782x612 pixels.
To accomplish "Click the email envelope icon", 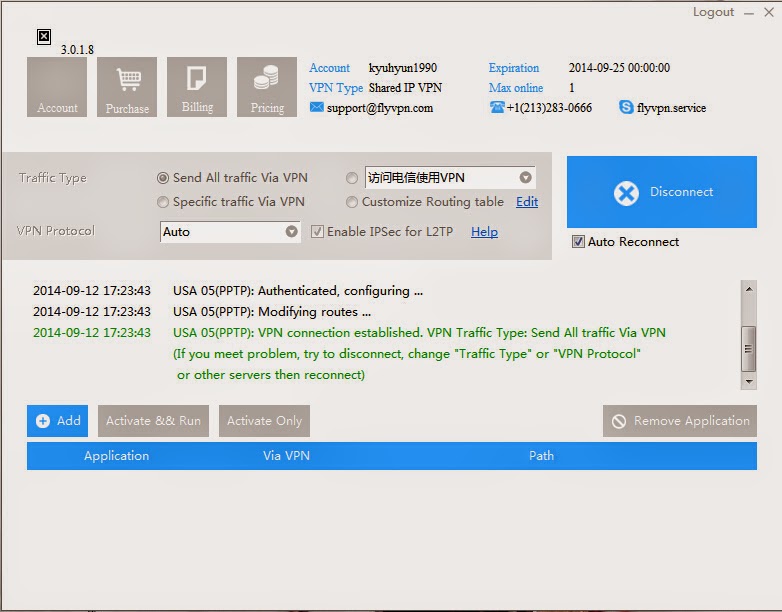I will [x=317, y=107].
